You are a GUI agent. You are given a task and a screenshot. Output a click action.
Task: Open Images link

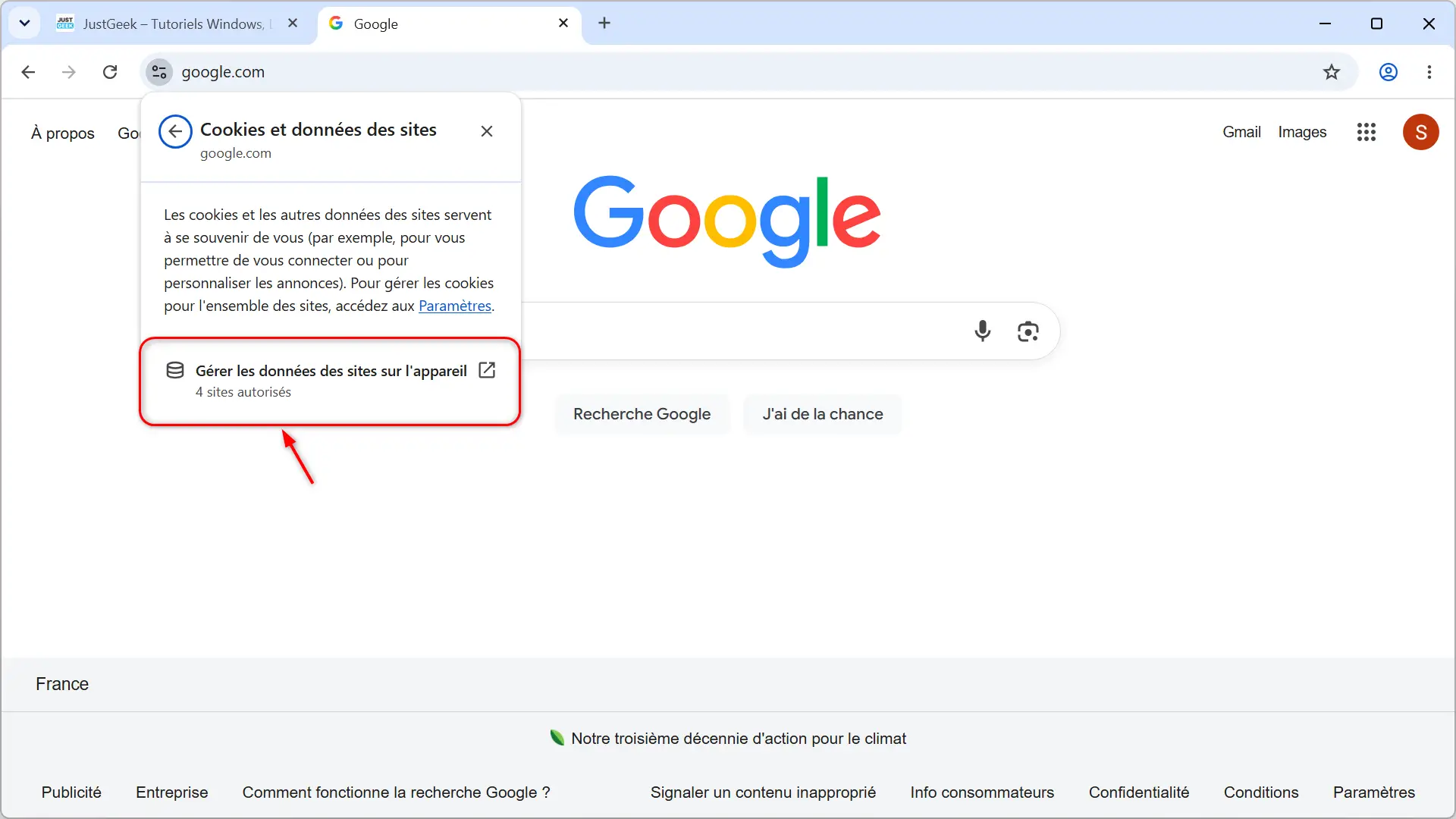coord(1302,132)
